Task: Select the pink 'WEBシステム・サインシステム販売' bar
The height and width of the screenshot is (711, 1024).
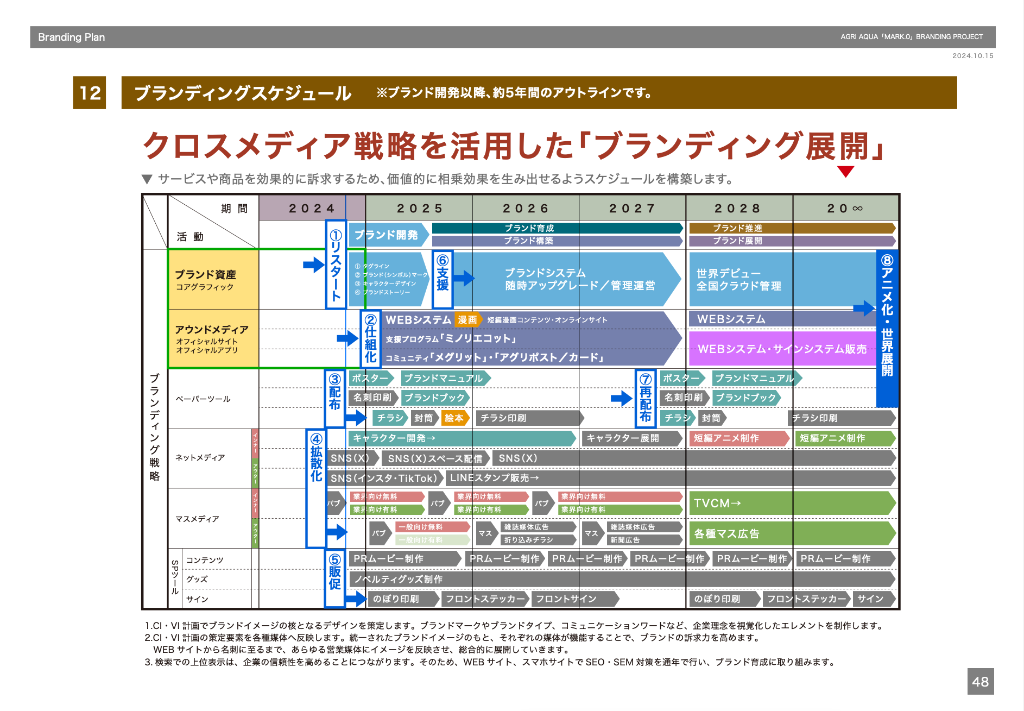Action: (x=782, y=349)
